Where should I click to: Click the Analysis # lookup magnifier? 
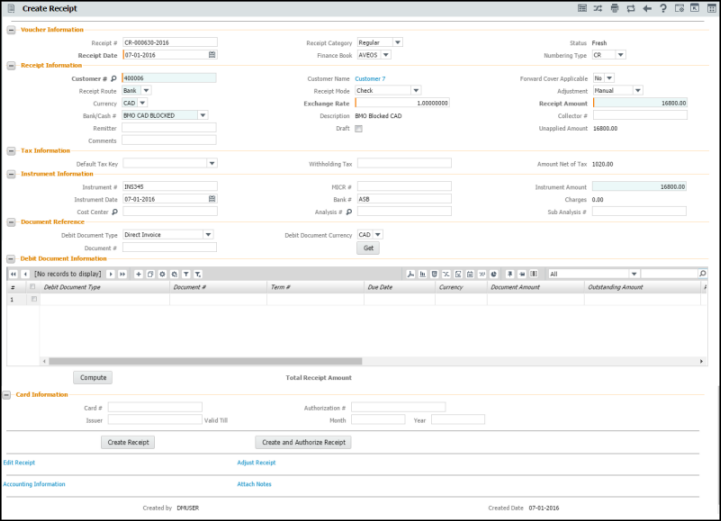[349, 212]
